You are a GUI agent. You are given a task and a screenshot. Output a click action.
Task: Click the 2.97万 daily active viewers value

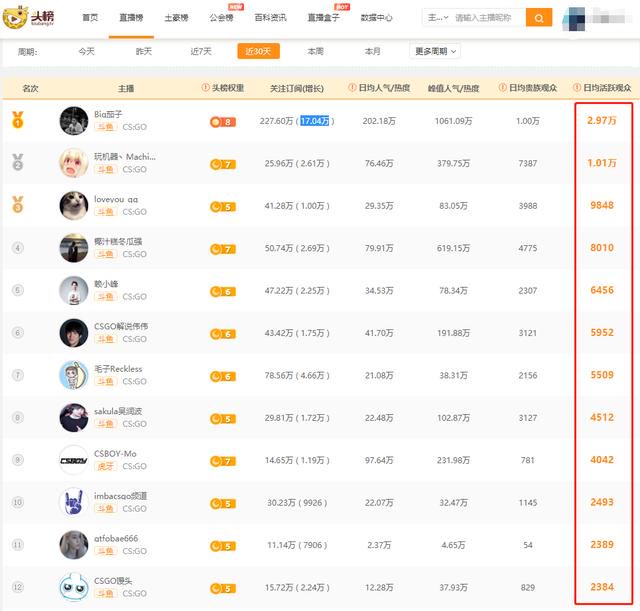(602, 120)
